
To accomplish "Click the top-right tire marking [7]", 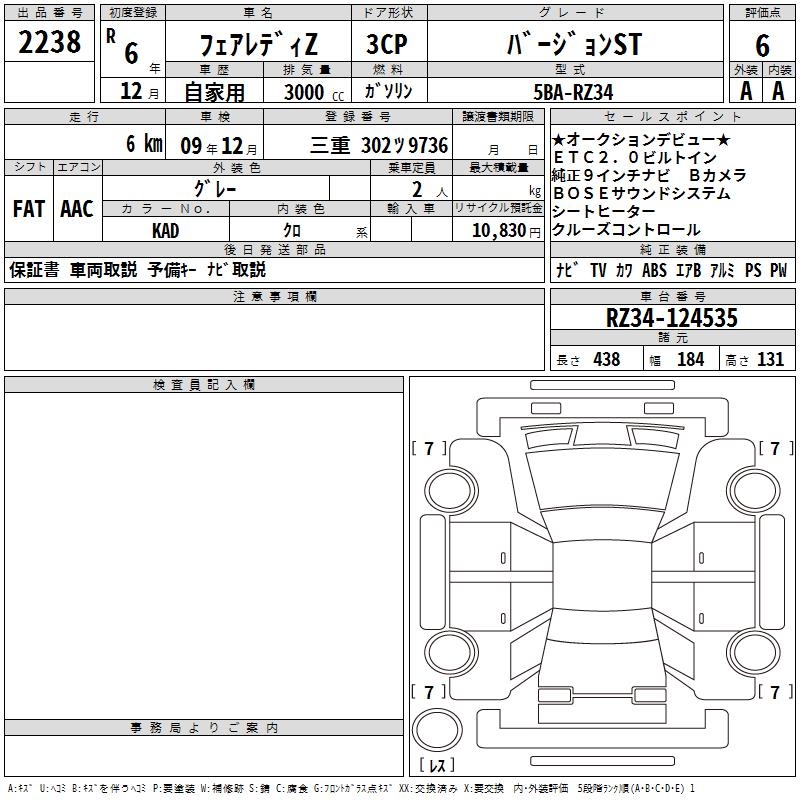I will pos(775,449).
